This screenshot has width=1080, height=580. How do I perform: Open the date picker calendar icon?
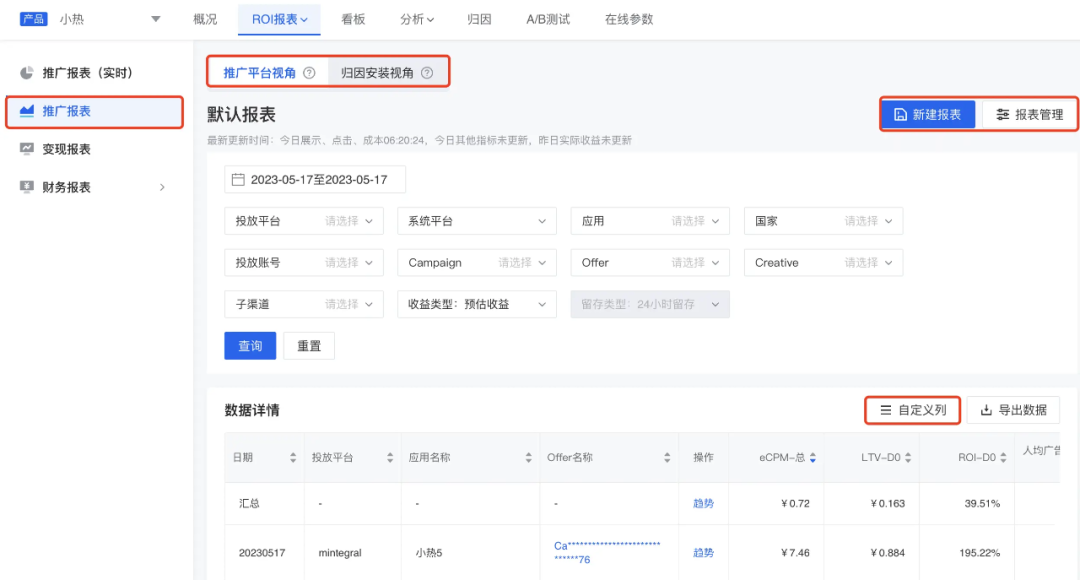tap(236, 179)
